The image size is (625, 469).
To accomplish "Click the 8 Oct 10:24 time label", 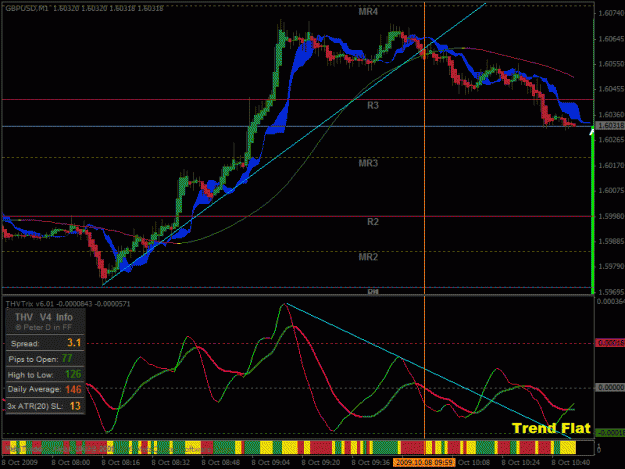I will pos(521,463).
